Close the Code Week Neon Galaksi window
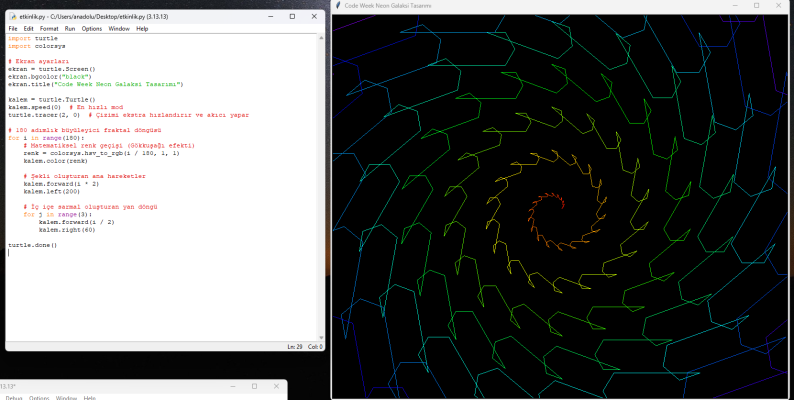 click(779, 6)
